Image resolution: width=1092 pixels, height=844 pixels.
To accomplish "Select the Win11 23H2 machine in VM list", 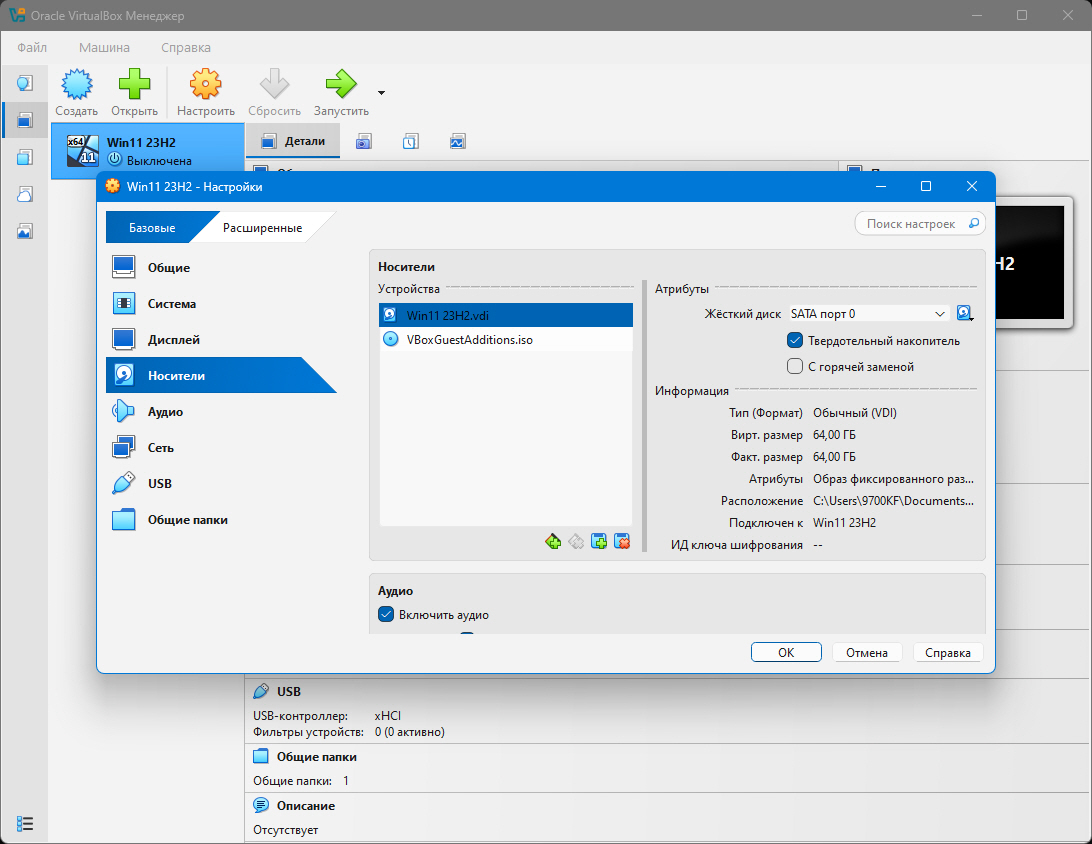I will [148, 151].
